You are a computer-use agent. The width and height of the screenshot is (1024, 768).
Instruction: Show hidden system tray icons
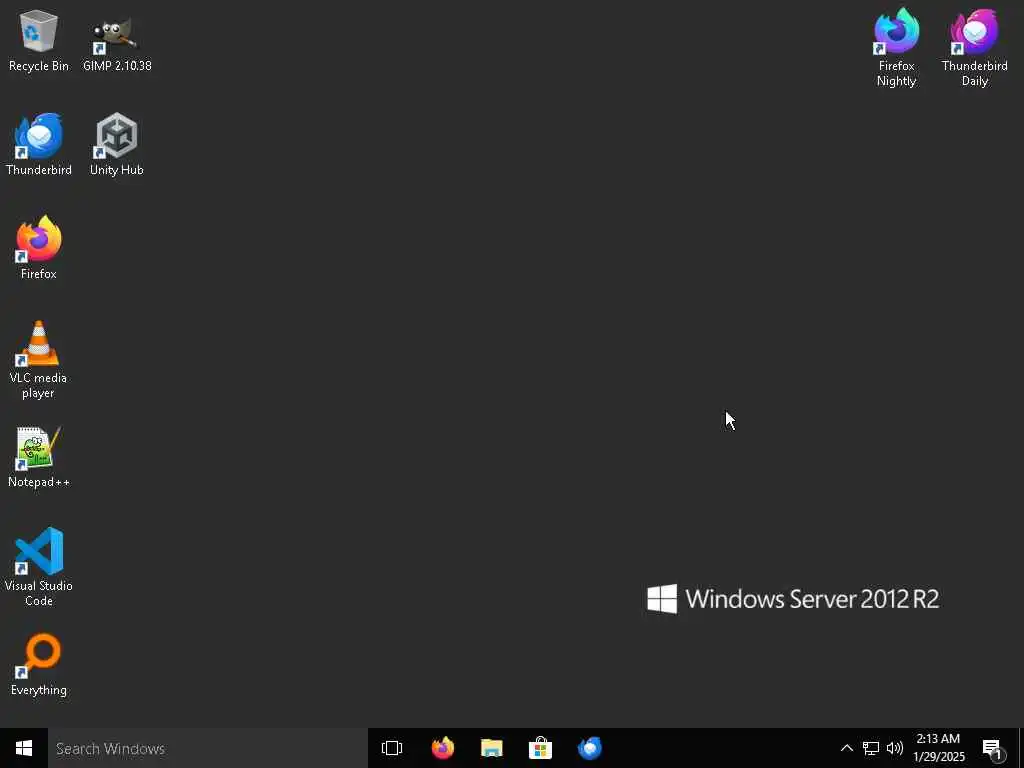point(846,748)
